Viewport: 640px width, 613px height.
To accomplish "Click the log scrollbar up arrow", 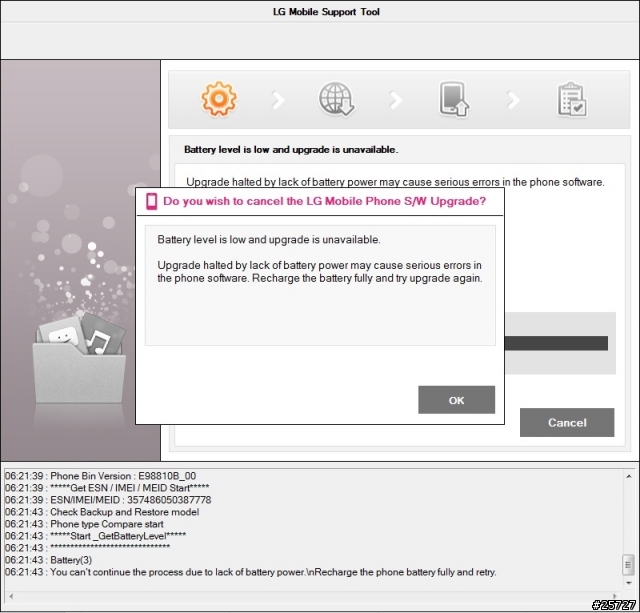I will pos(629,476).
